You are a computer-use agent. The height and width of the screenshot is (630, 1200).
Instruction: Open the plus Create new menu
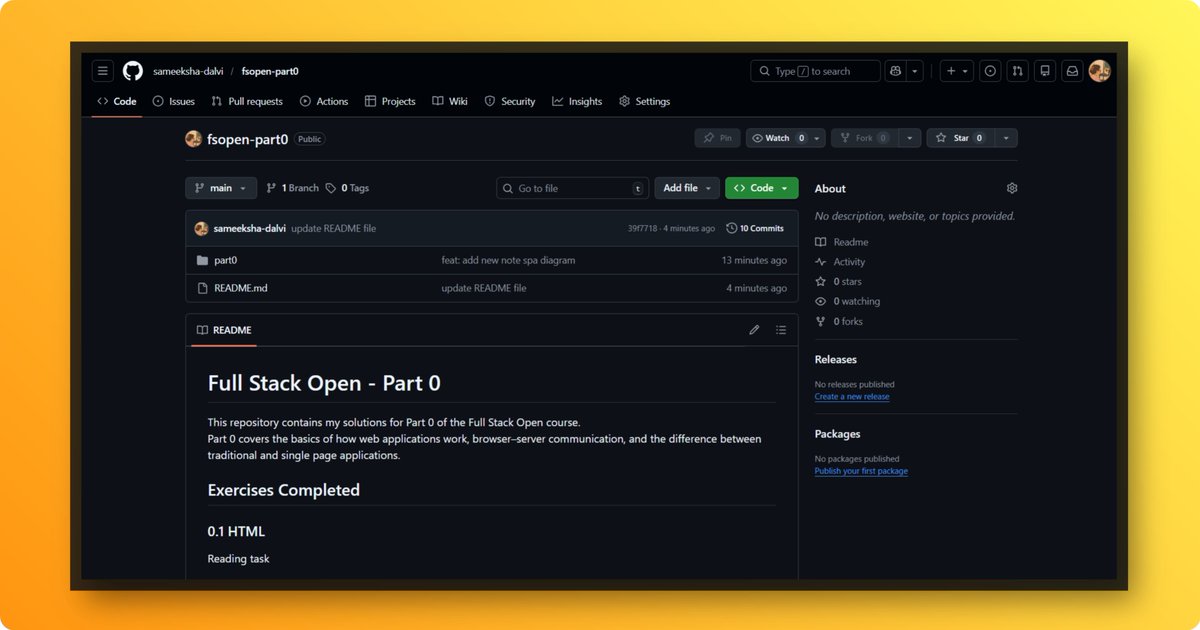(x=957, y=71)
